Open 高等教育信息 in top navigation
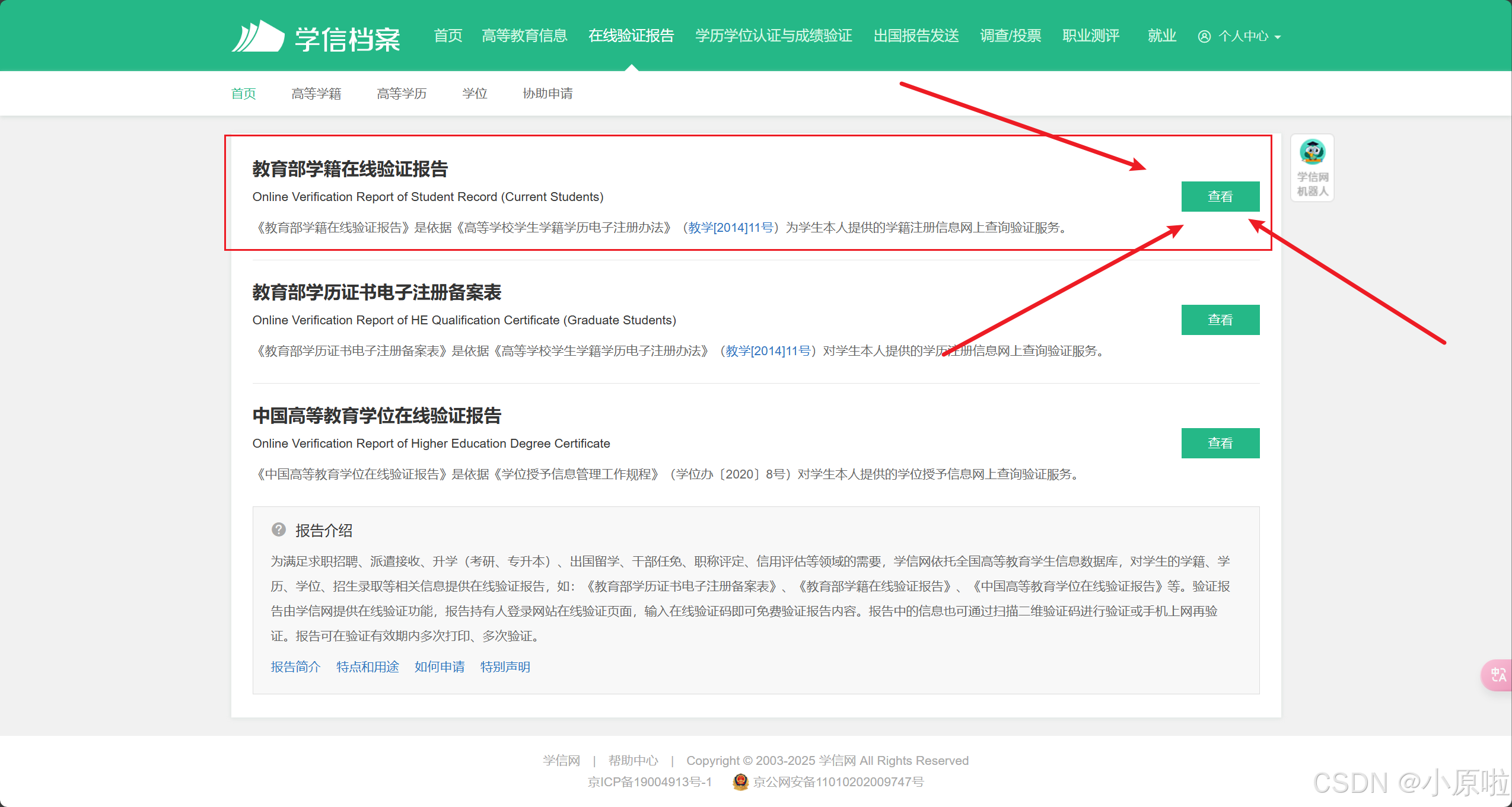1512x807 pixels. click(x=524, y=36)
